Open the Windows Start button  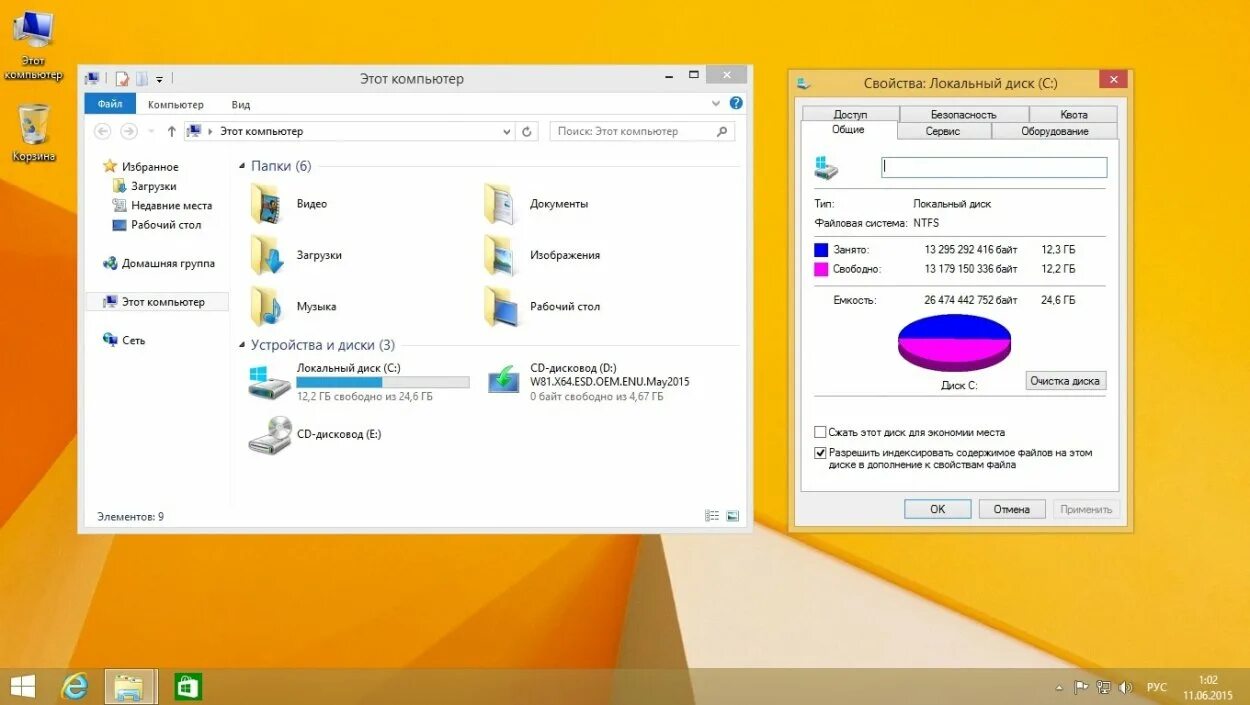tap(22, 686)
